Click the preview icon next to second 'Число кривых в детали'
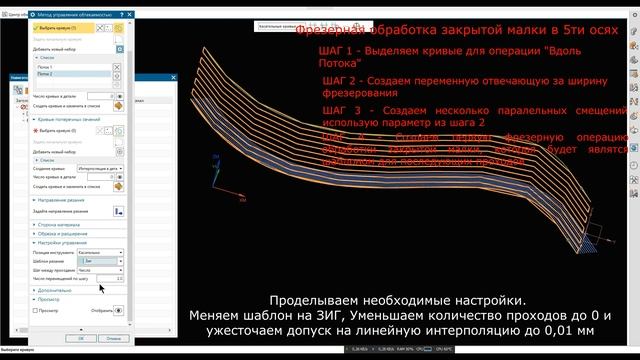Image resolution: width=640 pixels, height=360 pixels. (x=120, y=177)
